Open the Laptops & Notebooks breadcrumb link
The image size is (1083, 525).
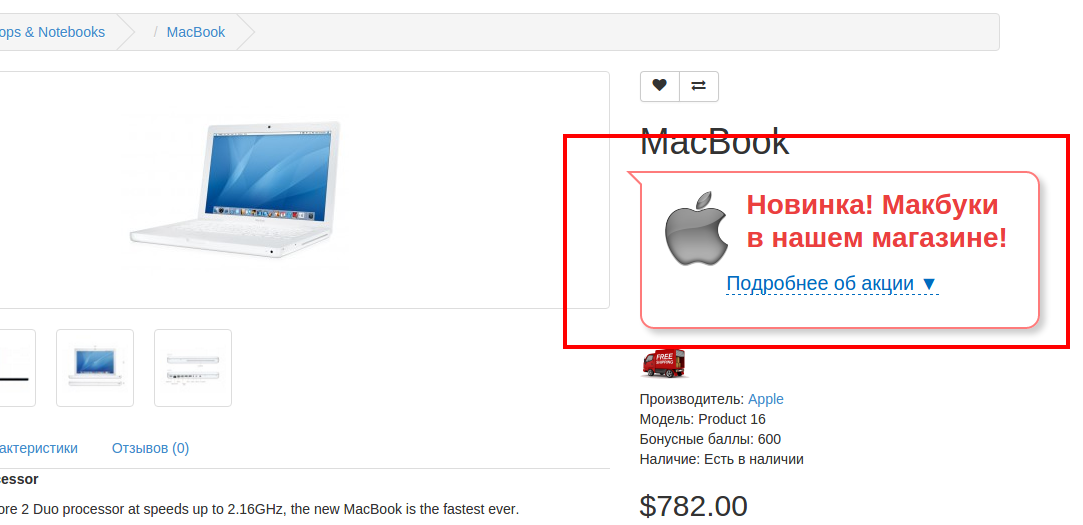[x=52, y=32]
